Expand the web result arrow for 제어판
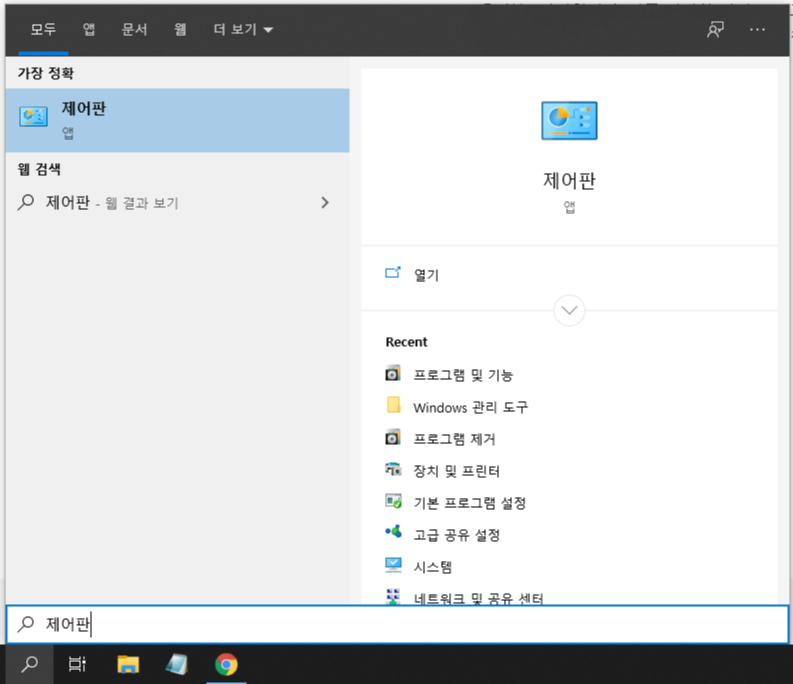This screenshot has width=793, height=684. pyautogui.click(x=325, y=202)
